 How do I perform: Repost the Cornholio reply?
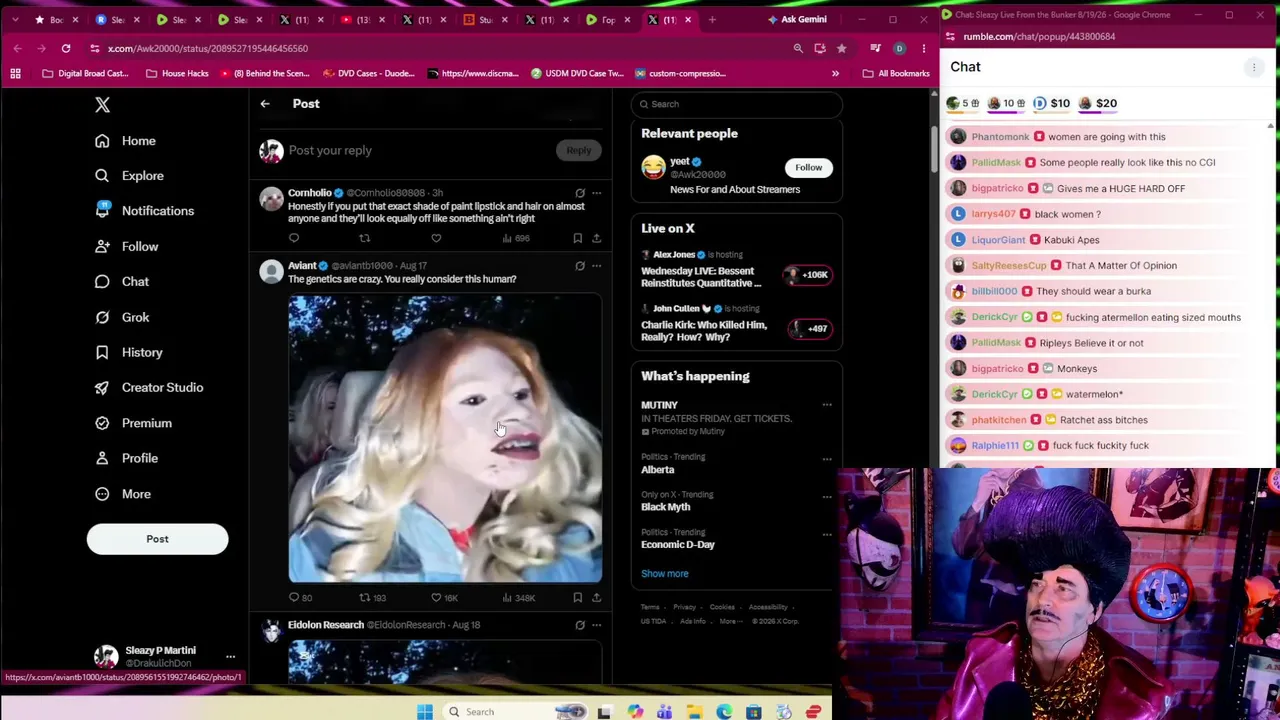364,238
